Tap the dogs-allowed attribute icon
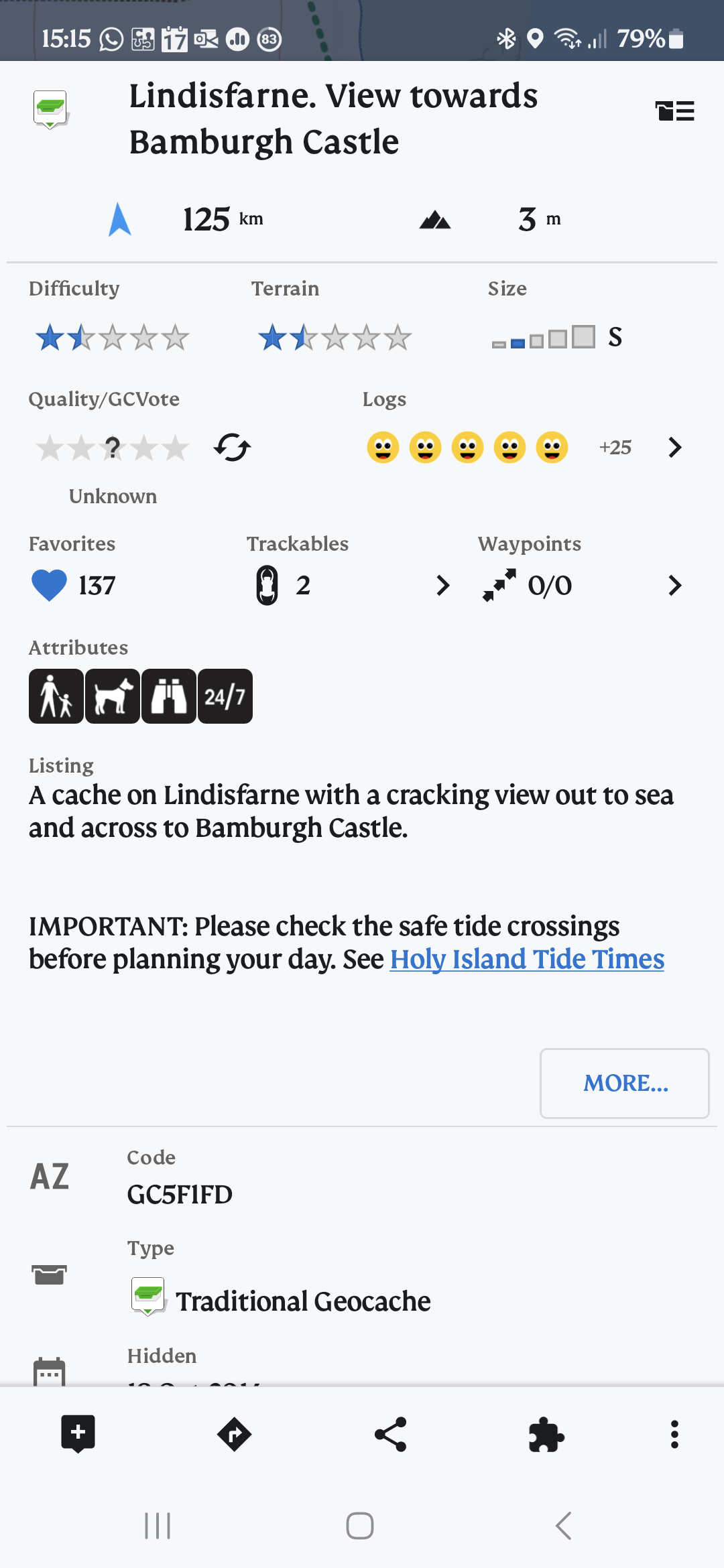724x1568 pixels. click(x=113, y=696)
